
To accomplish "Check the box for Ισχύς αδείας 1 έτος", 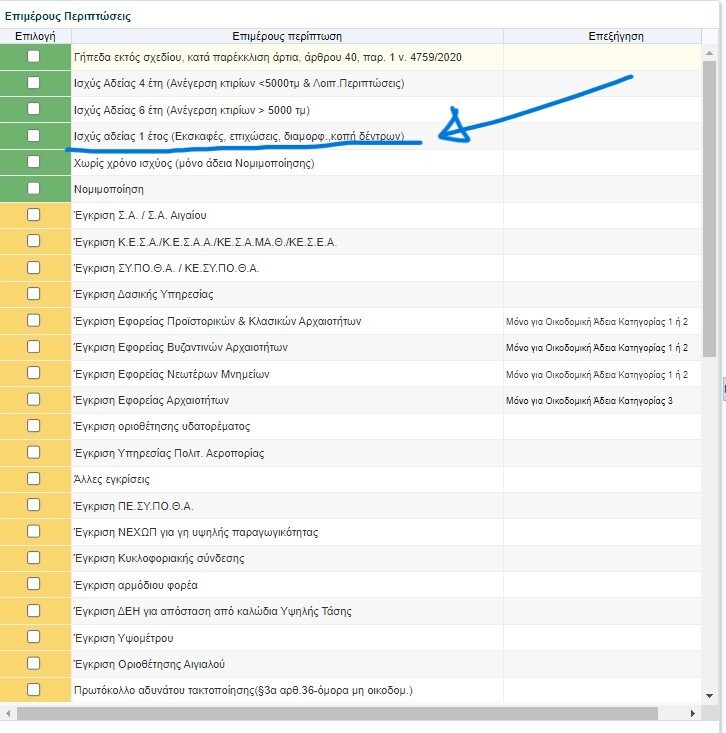I will coord(34,135).
